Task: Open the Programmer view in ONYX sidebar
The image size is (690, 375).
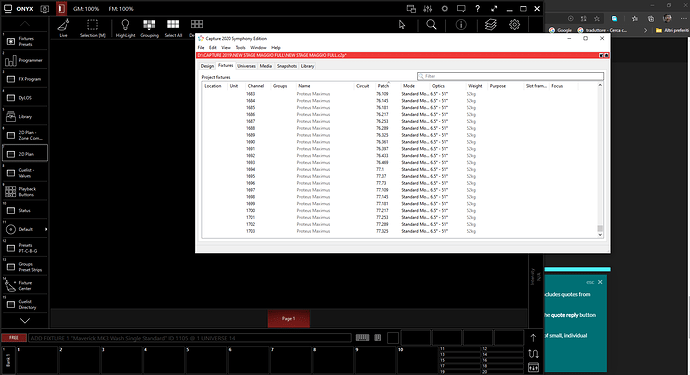Action: [x=25, y=60]
